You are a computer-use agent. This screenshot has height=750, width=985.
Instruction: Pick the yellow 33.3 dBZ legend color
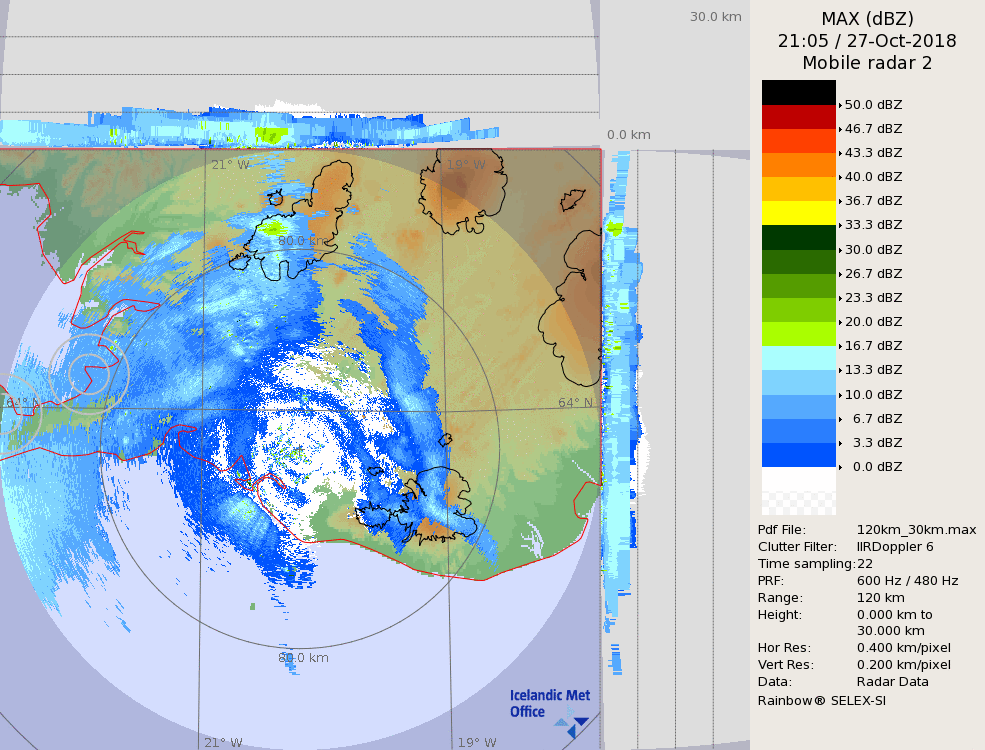pos(798,213)
